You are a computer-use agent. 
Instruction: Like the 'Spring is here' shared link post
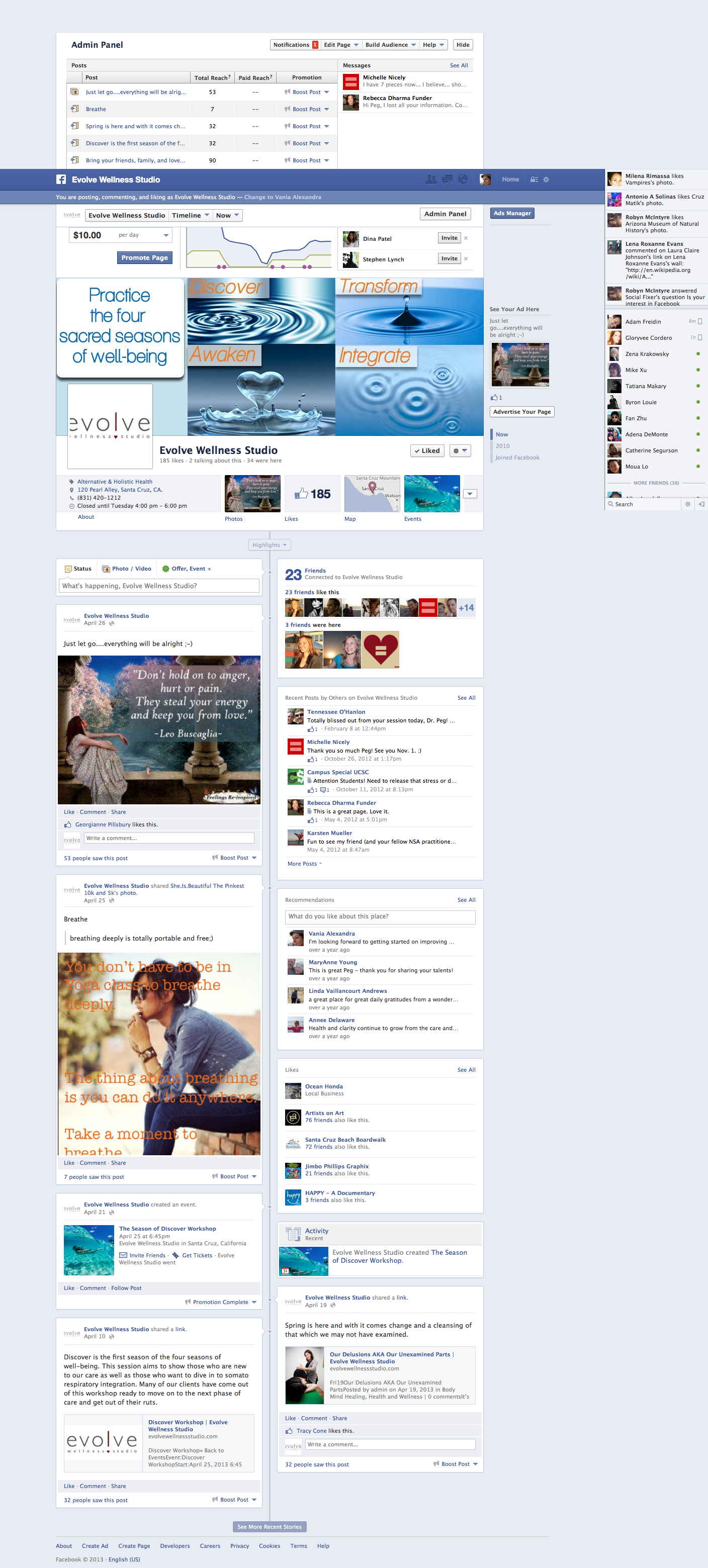click(290, 1418)
